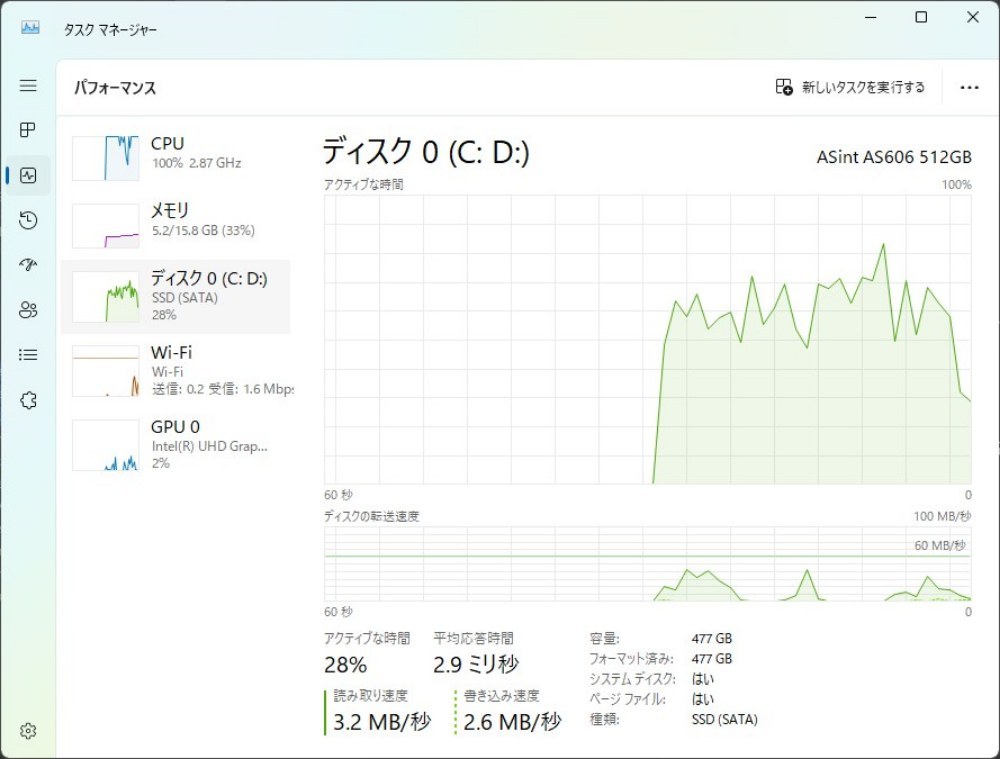Select the メモリ performance entry
Image resolution: width=1000 pixels, height=759 pixels.
pos(175,225)
